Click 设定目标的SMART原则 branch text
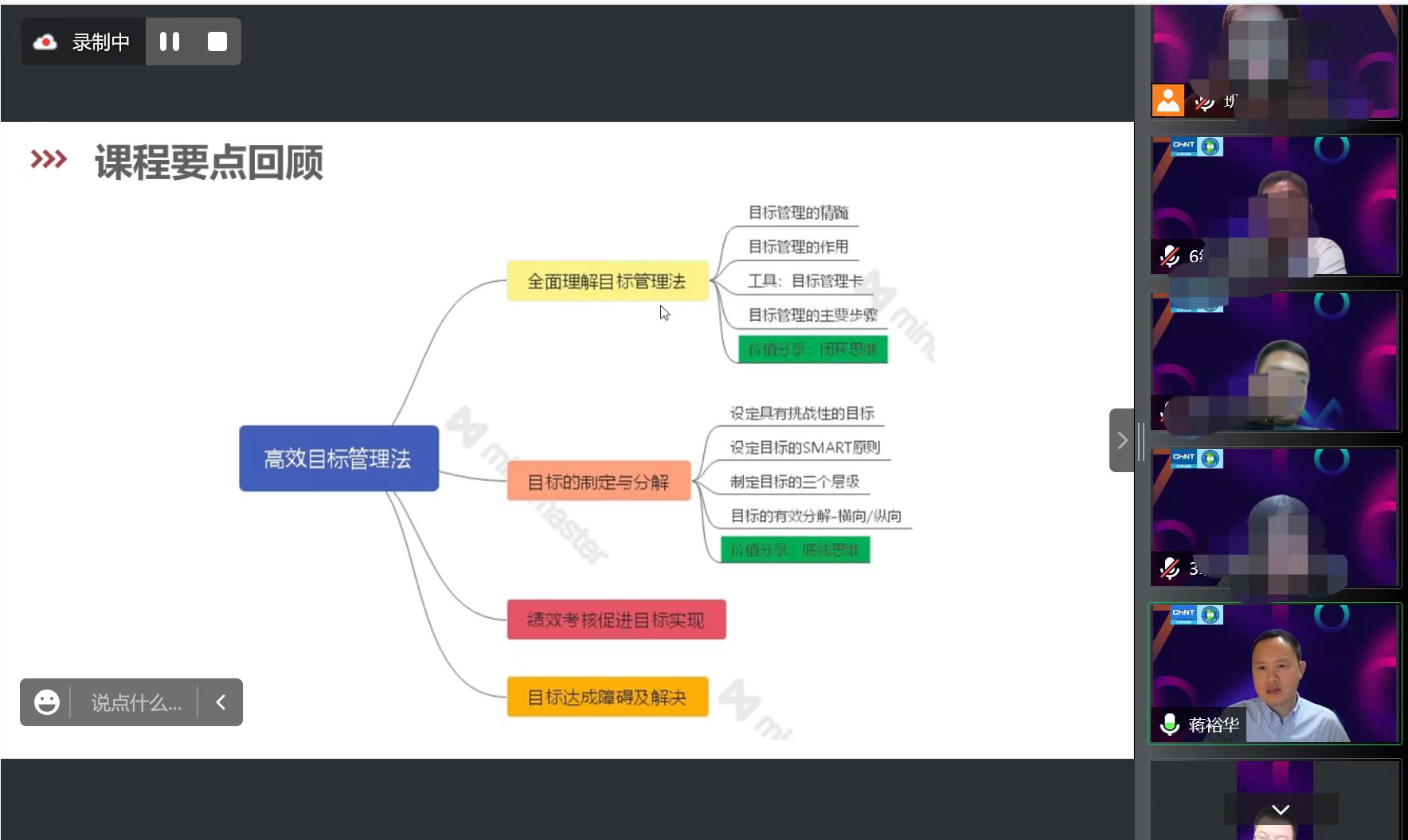 click(x=805, y=447)
